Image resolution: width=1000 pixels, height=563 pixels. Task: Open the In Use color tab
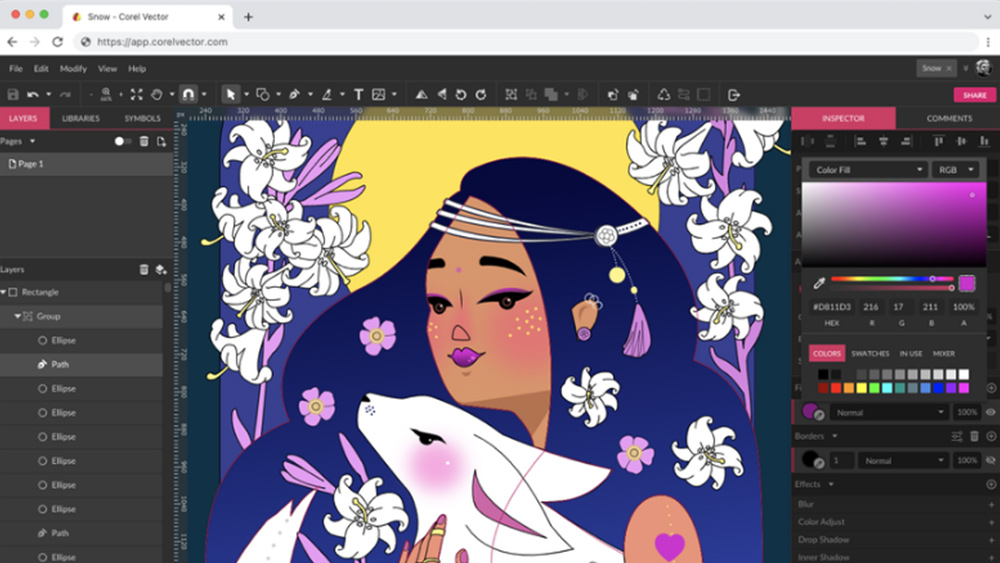911,353
